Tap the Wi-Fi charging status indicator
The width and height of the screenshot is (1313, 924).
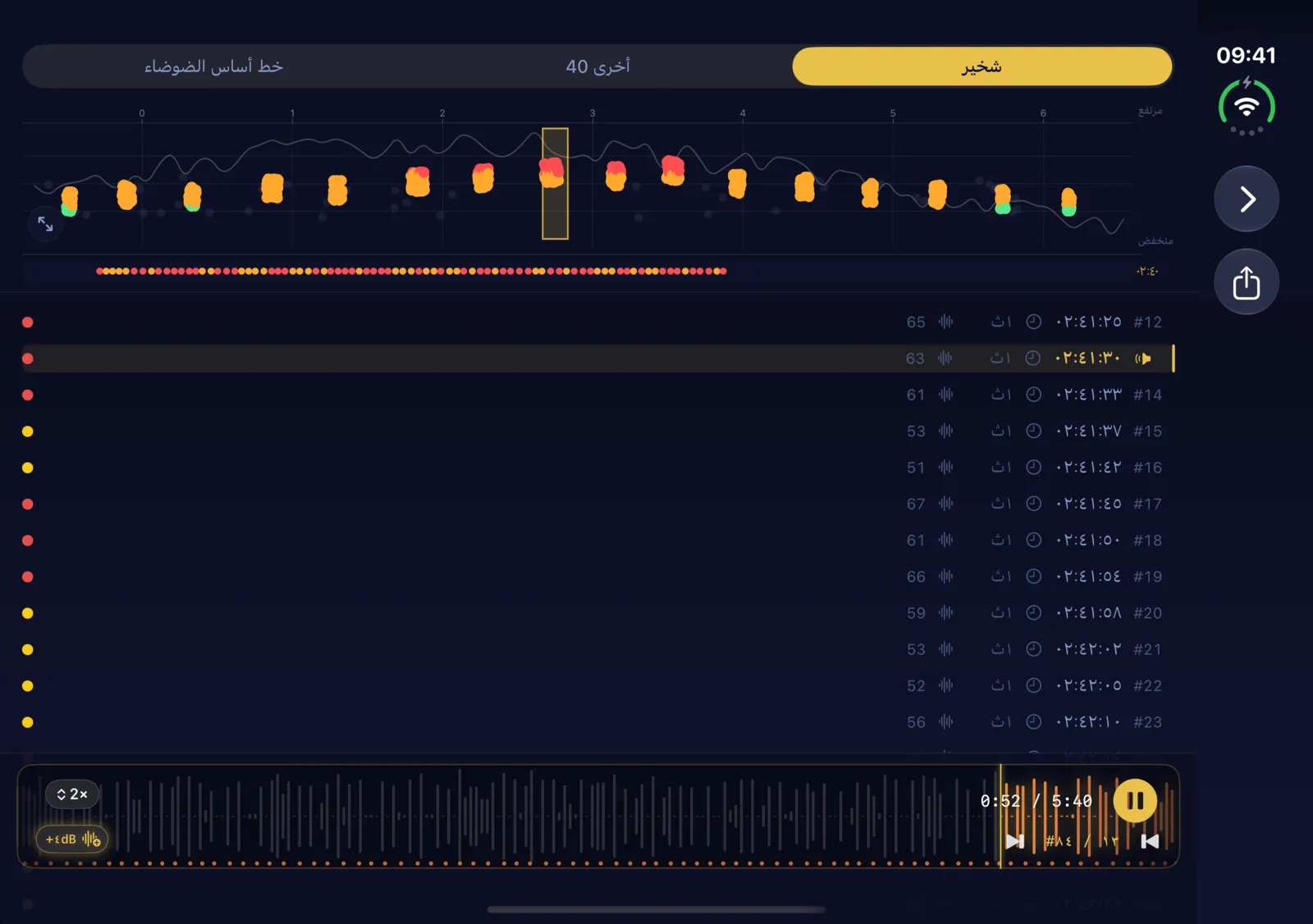(x=1247, y=107)
